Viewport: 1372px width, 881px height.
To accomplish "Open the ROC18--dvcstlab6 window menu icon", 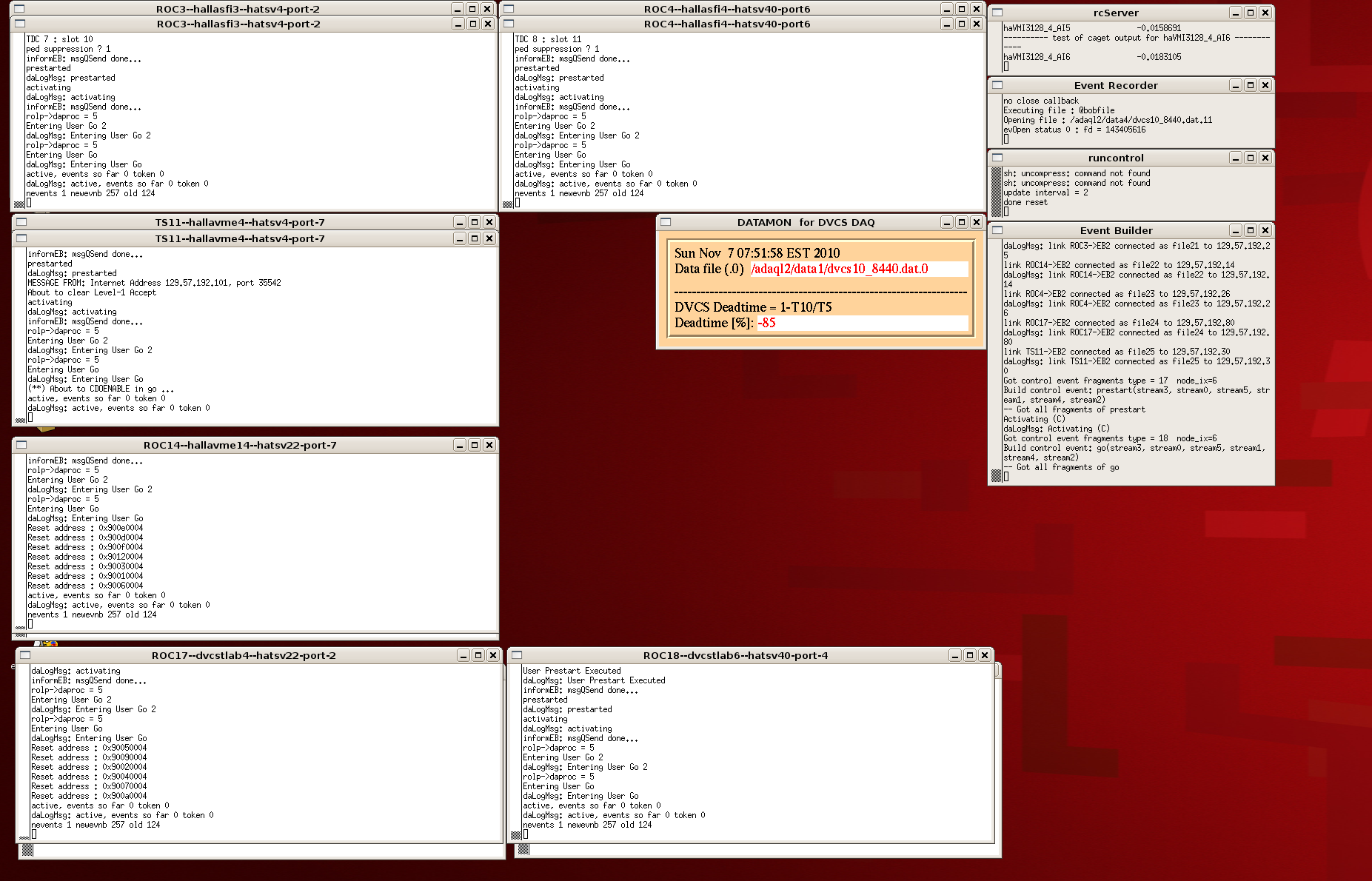I will coord(517,655).
